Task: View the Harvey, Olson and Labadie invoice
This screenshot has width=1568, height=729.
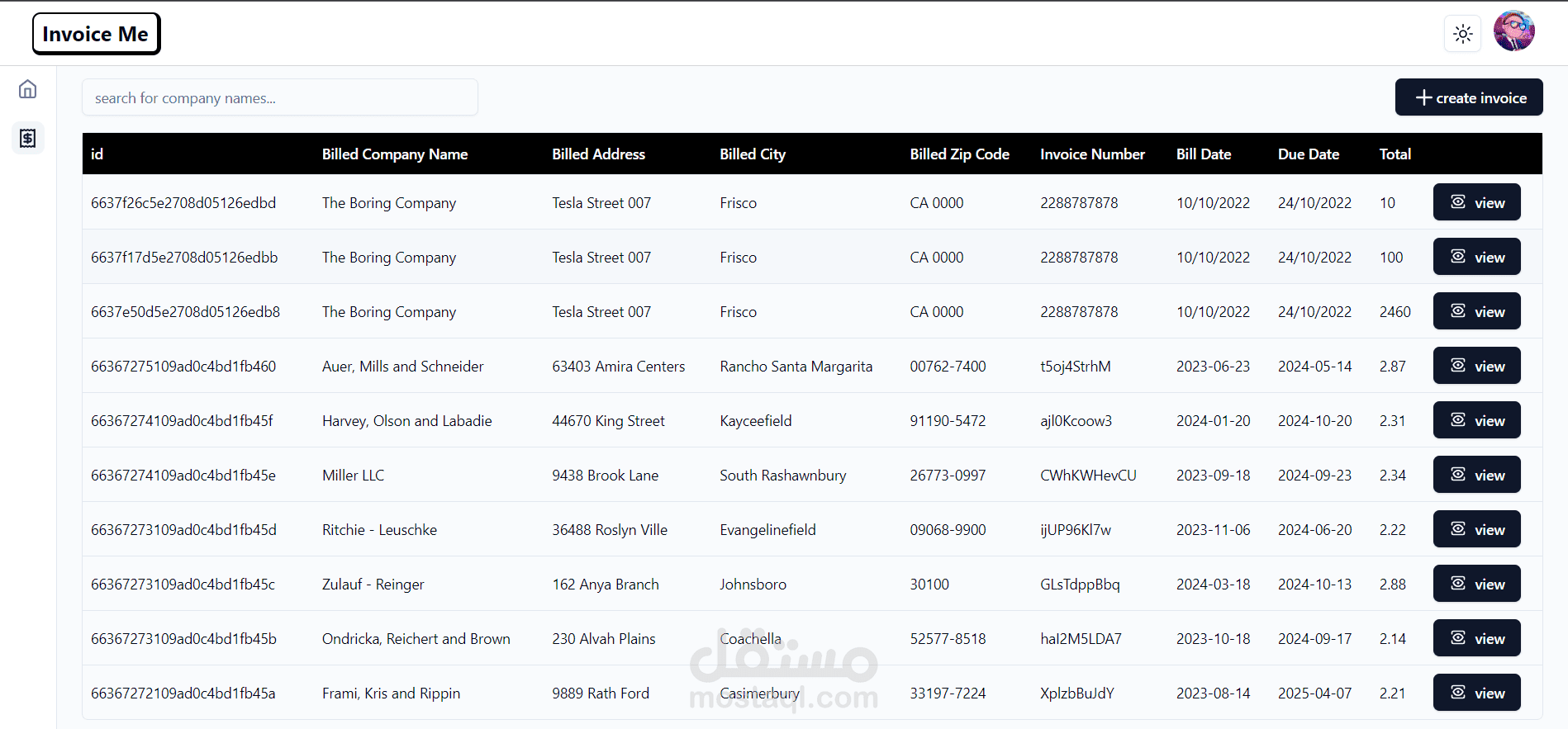Action: (x=1476, y=420)
